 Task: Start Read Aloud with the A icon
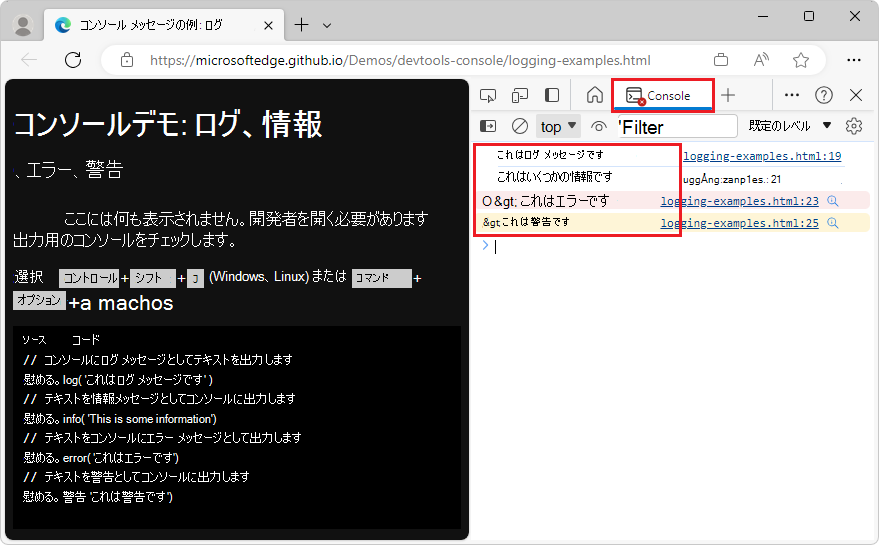(761, 59)
